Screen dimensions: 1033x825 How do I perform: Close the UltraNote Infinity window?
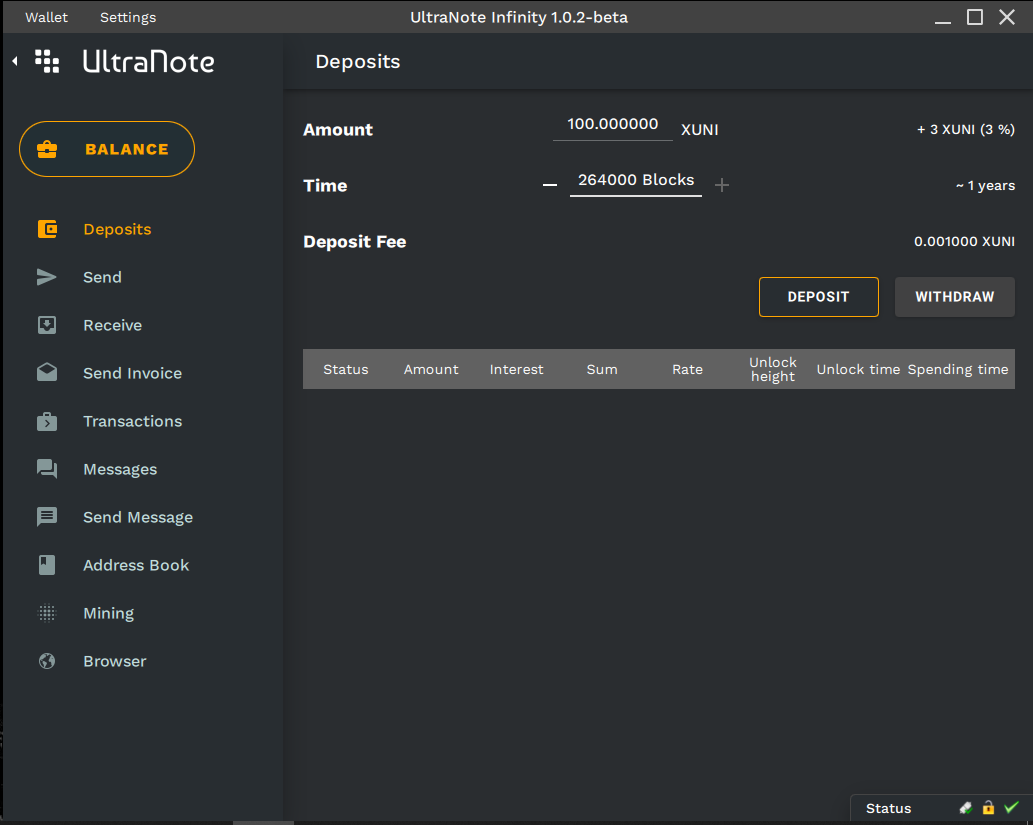click(1007, 17)
